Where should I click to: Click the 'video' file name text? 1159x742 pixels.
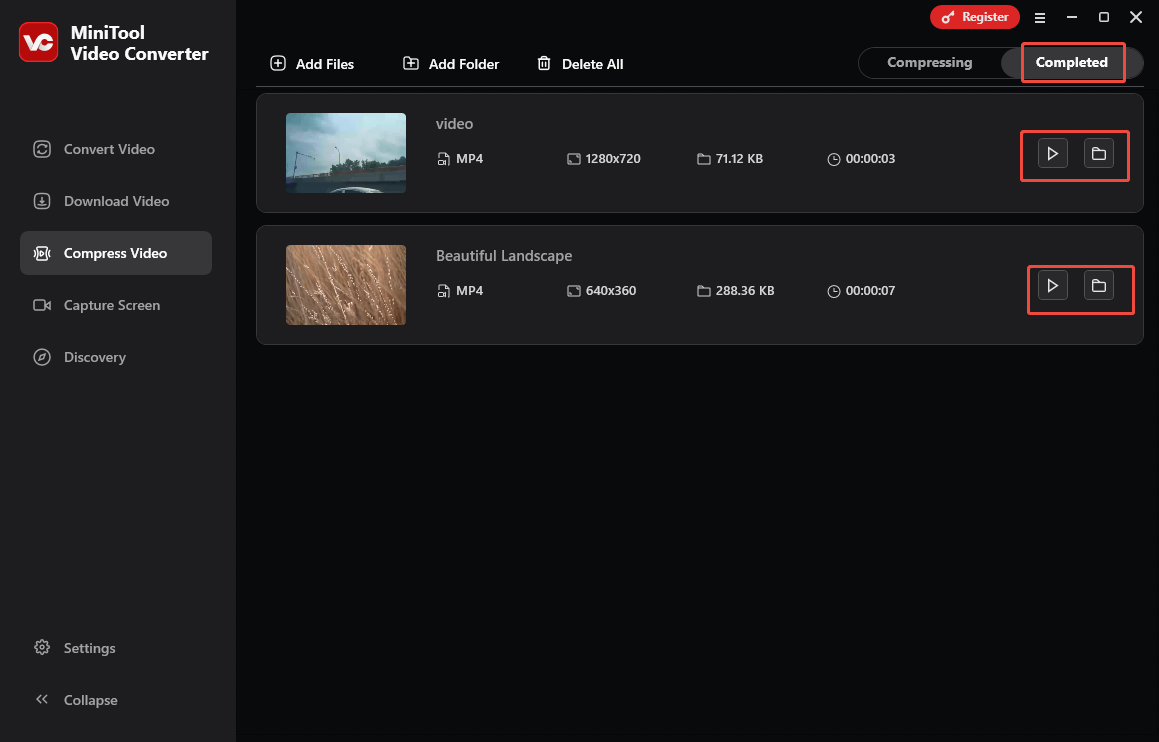[455, 124]
